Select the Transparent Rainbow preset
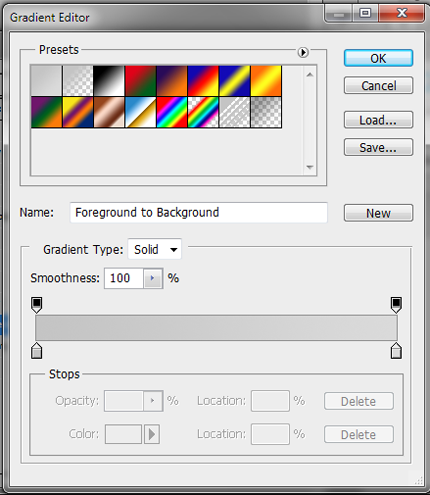Image resolution: width=430 pixels, height=495 pixels. [203, 112]
